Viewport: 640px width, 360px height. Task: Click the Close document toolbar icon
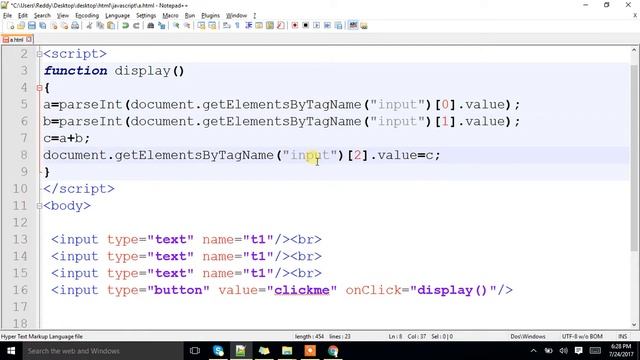pos(53,26)
